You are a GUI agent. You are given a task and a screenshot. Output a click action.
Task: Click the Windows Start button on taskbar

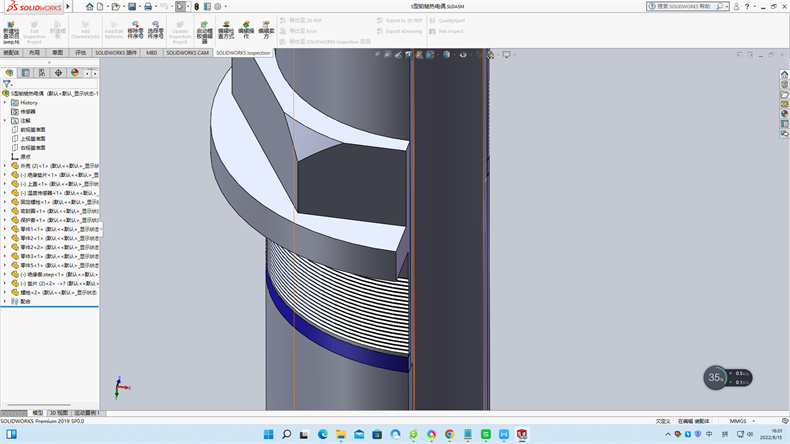[267, 434]
